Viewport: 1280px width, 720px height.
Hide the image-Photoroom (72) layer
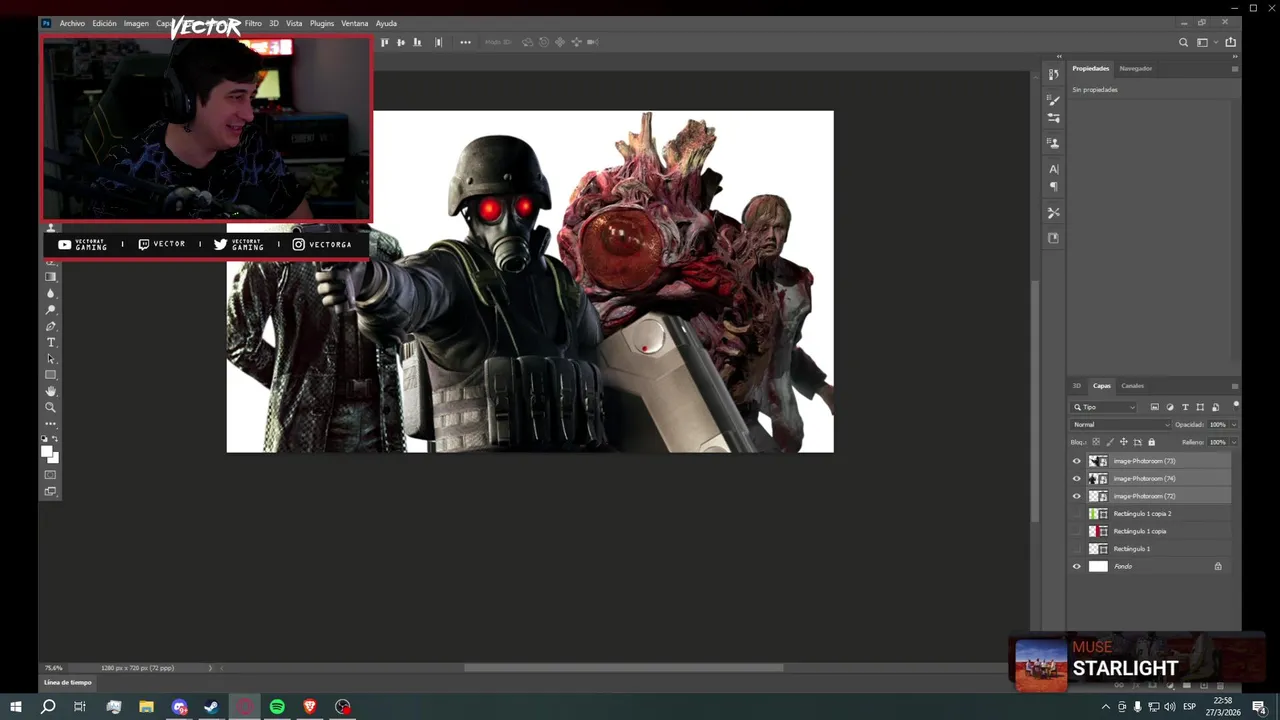[x=1077, y=496]
